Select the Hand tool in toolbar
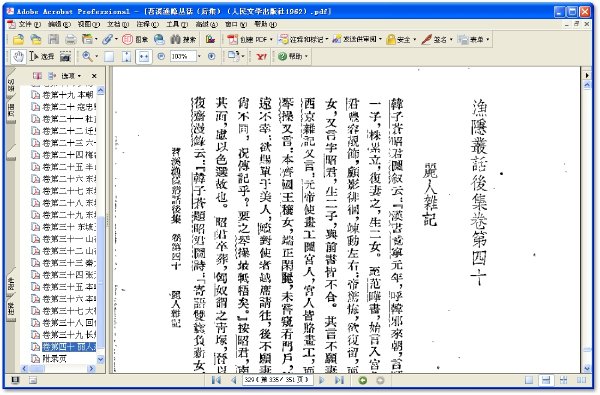 [x=18, y=57]
